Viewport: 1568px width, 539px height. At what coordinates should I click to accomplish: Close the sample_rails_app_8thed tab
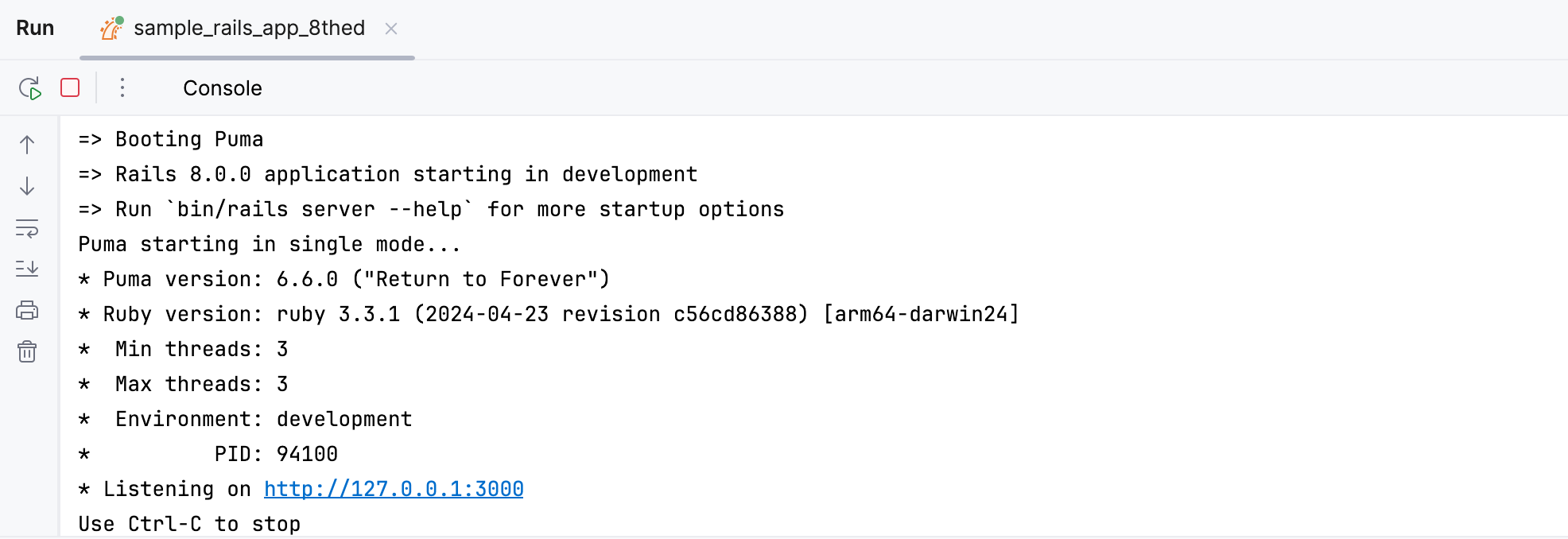click(x=391, y=29)
